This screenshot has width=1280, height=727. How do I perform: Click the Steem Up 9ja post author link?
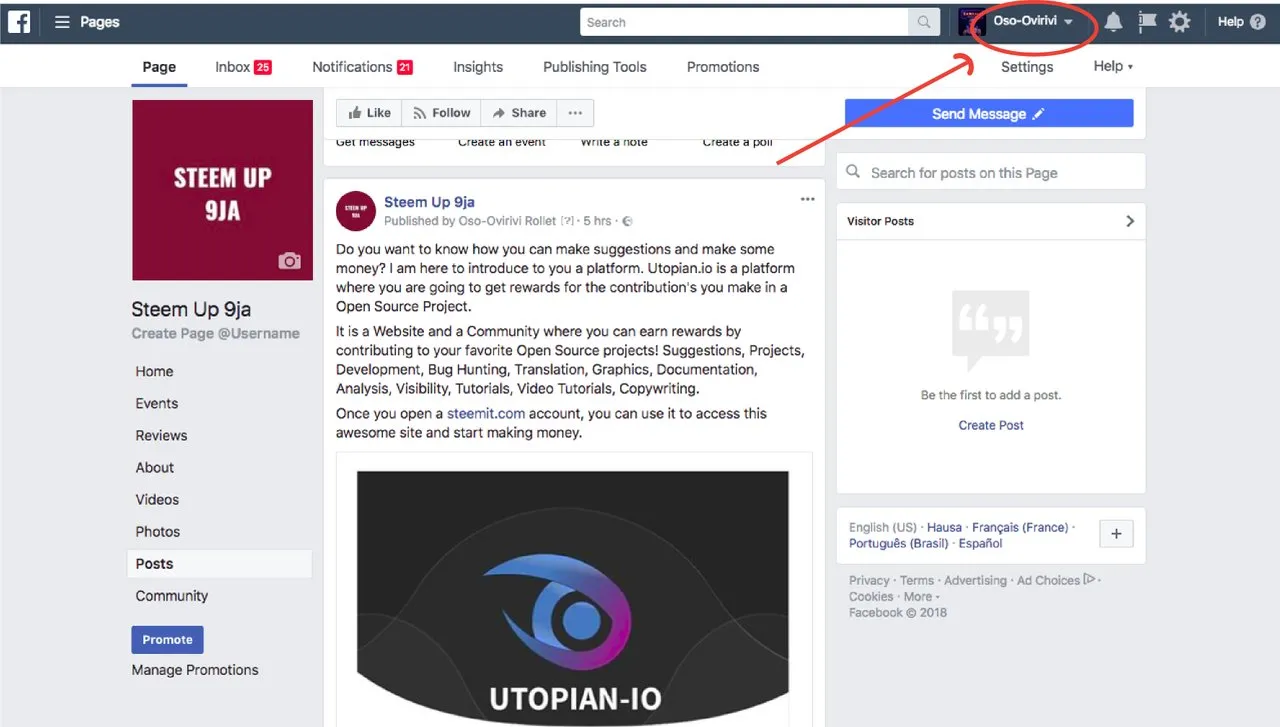pyautogui.click(x=429, y=202)
